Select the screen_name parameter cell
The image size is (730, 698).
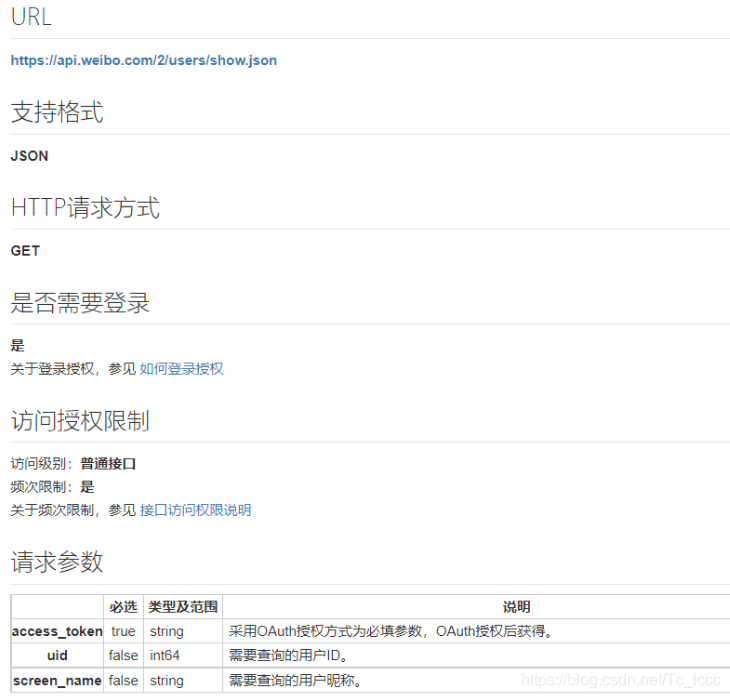(x=57, y=681)
